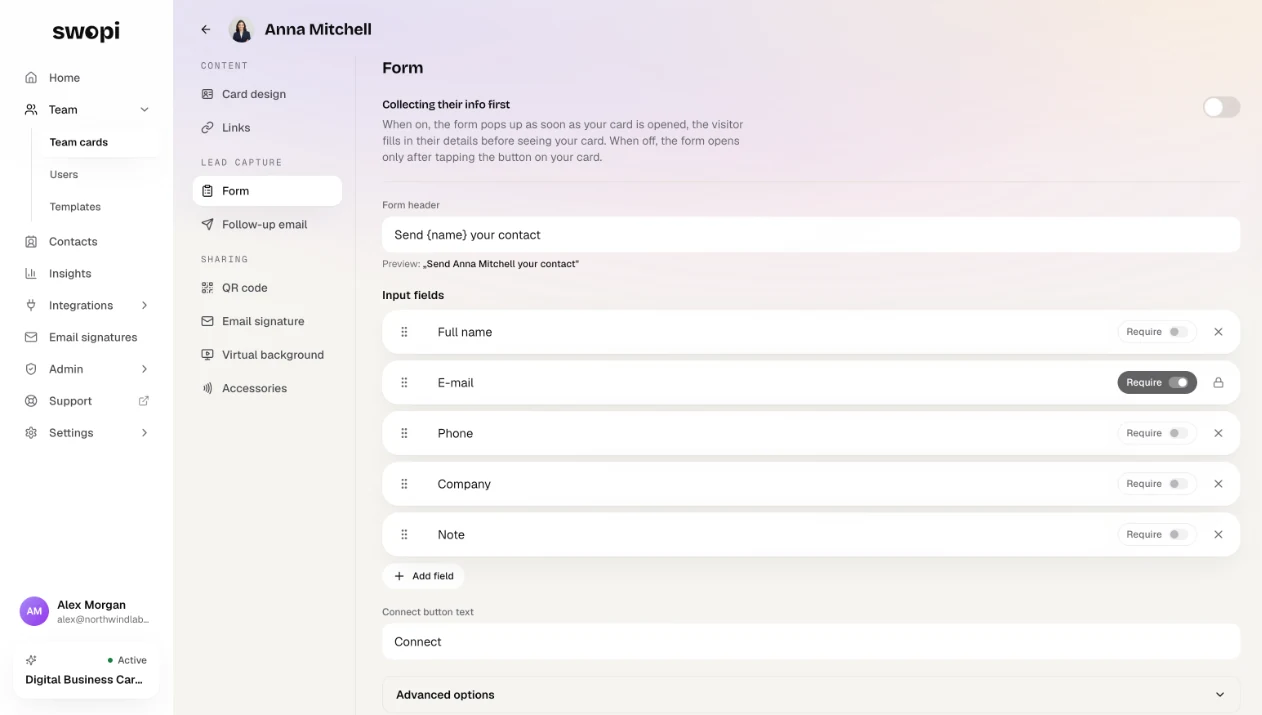Screen dimensions: 1262x715
Task: Expand the Admin submenu chevron
Action: point(144,370)
